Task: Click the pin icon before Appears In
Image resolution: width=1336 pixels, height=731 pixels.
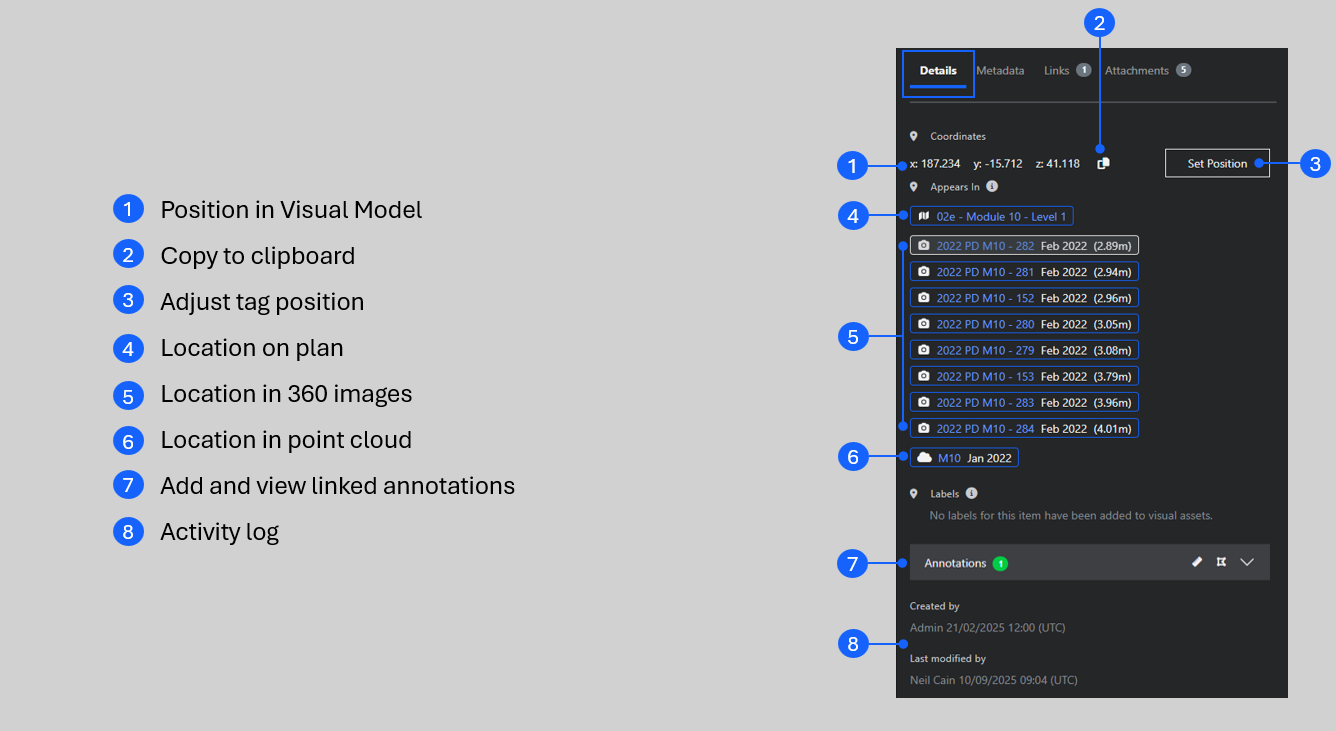Action: pyautogui.click(x=914, y=186)
